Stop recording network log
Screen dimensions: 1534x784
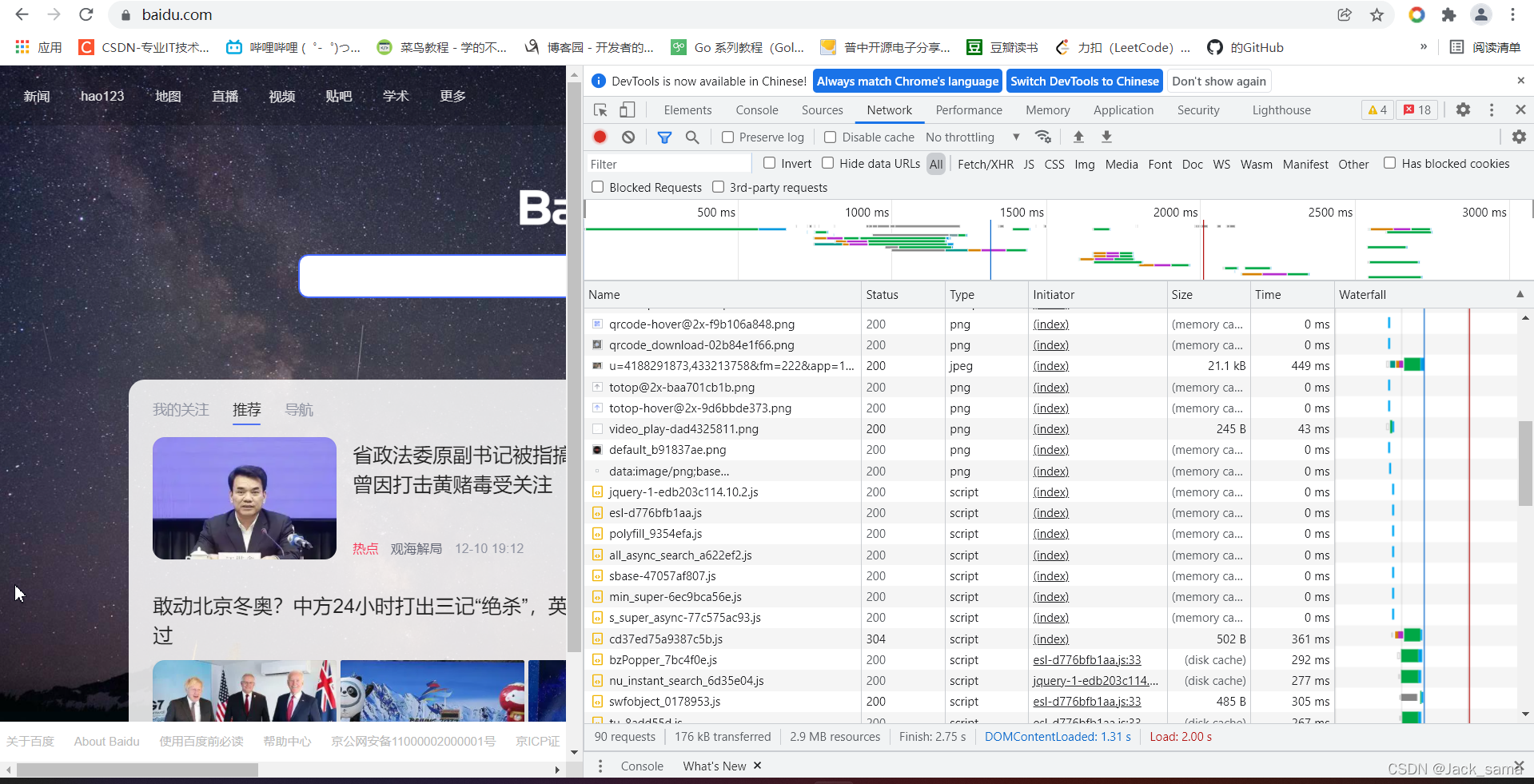coord(600,137)
